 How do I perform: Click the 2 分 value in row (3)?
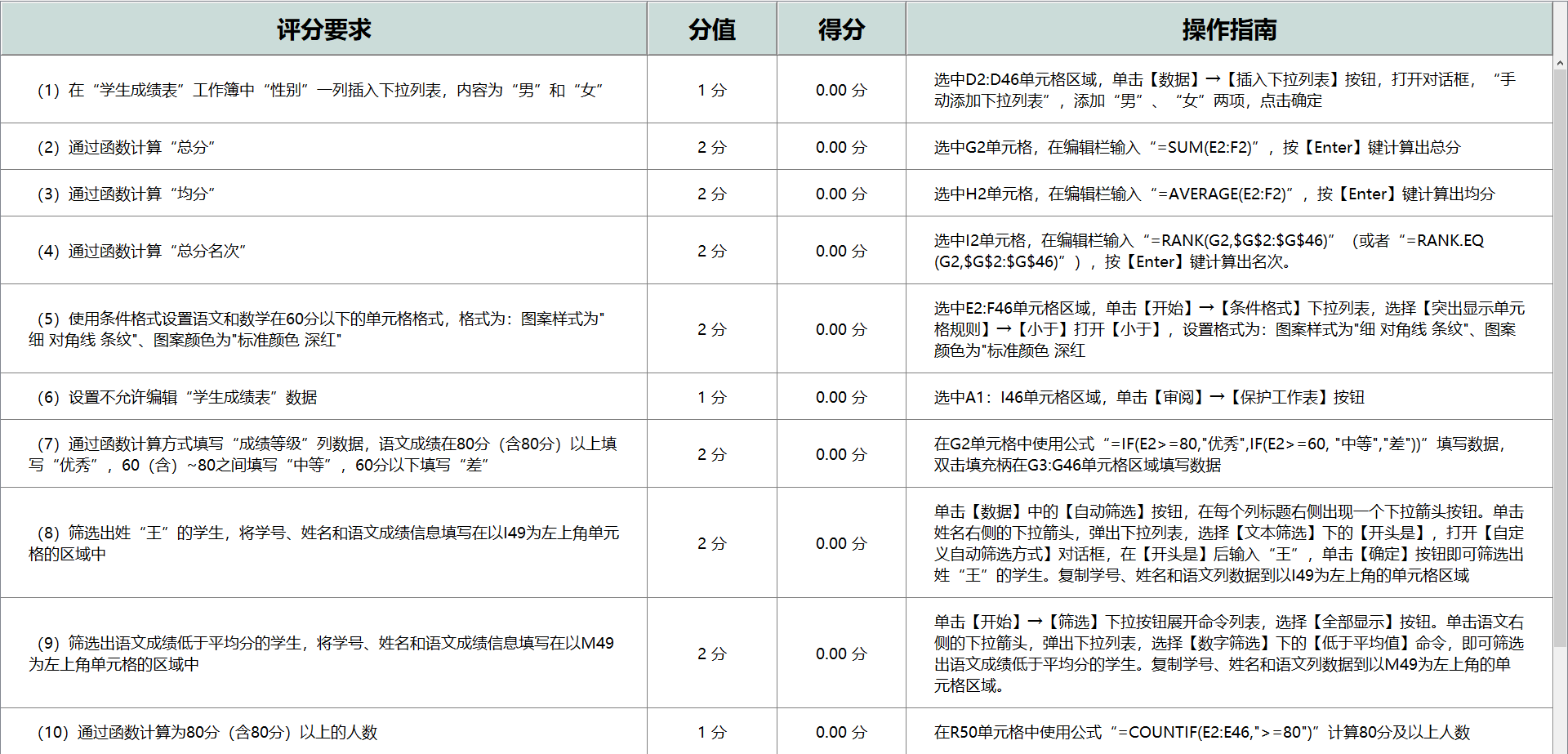click(712, 194)
